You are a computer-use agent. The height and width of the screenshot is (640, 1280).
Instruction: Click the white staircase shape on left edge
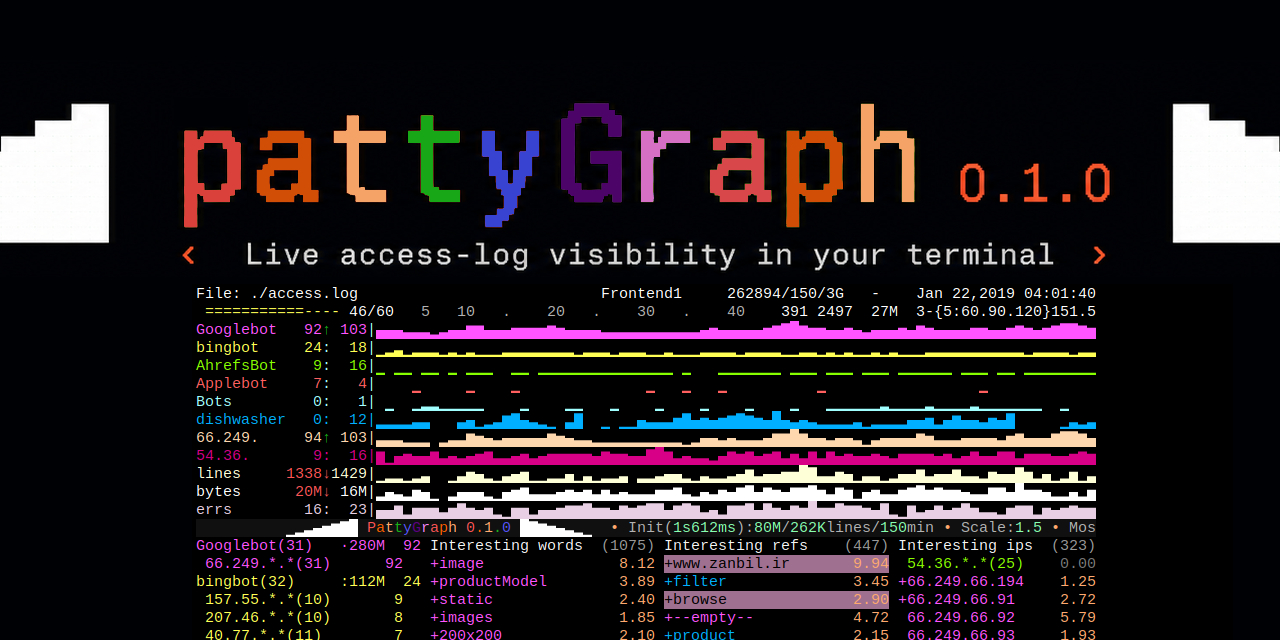pyautogui.click(x=54, y=173)
